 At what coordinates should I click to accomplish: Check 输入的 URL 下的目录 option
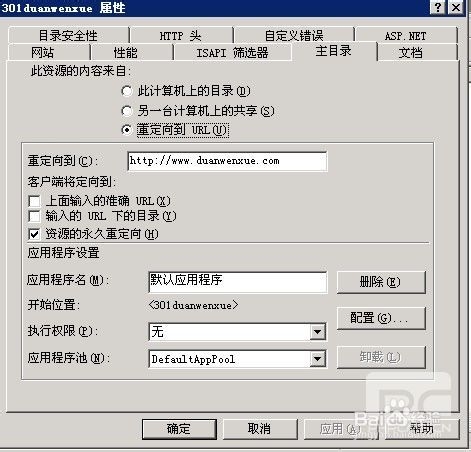(34, 216)
